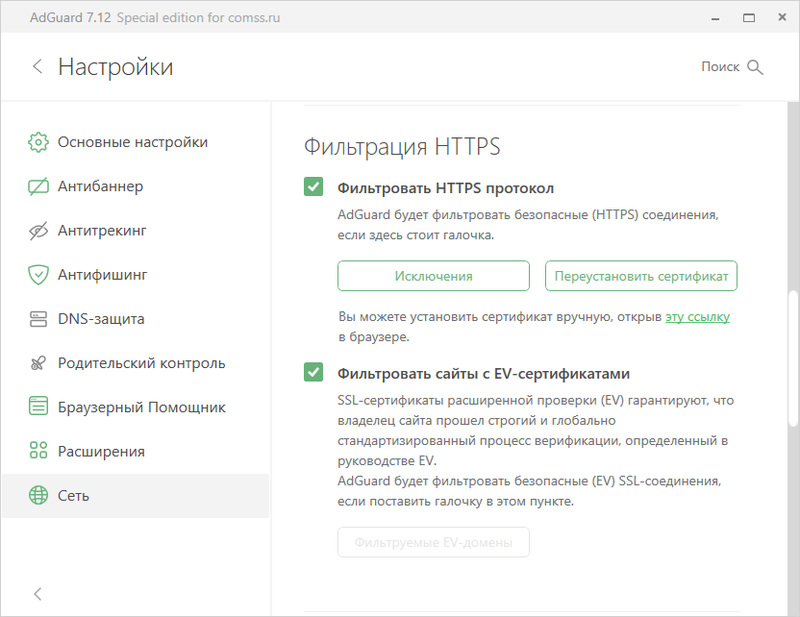Image resolution: width=800 pixels, height=617 pixels.
Task: Go back using arrow beside Настройки
Action: tap(37, 66)
